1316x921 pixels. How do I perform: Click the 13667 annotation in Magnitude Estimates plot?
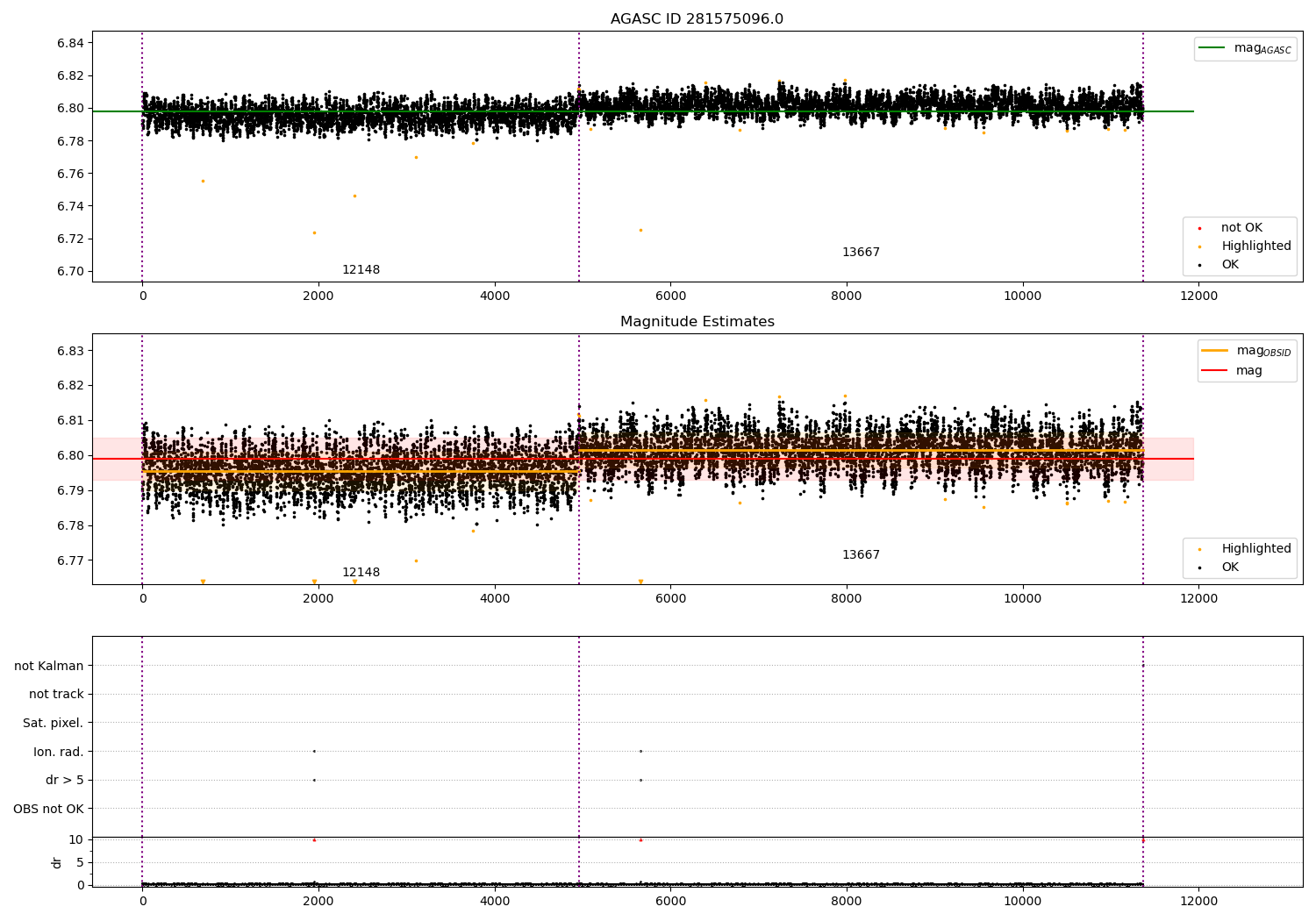click(861, 555)
